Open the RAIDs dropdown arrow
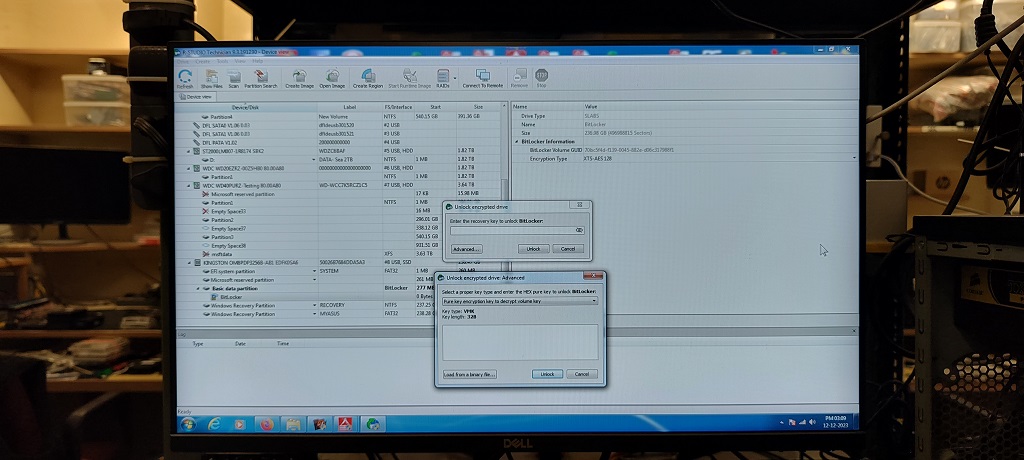This screenshot has width=1024, height=460. coord(455,78)
